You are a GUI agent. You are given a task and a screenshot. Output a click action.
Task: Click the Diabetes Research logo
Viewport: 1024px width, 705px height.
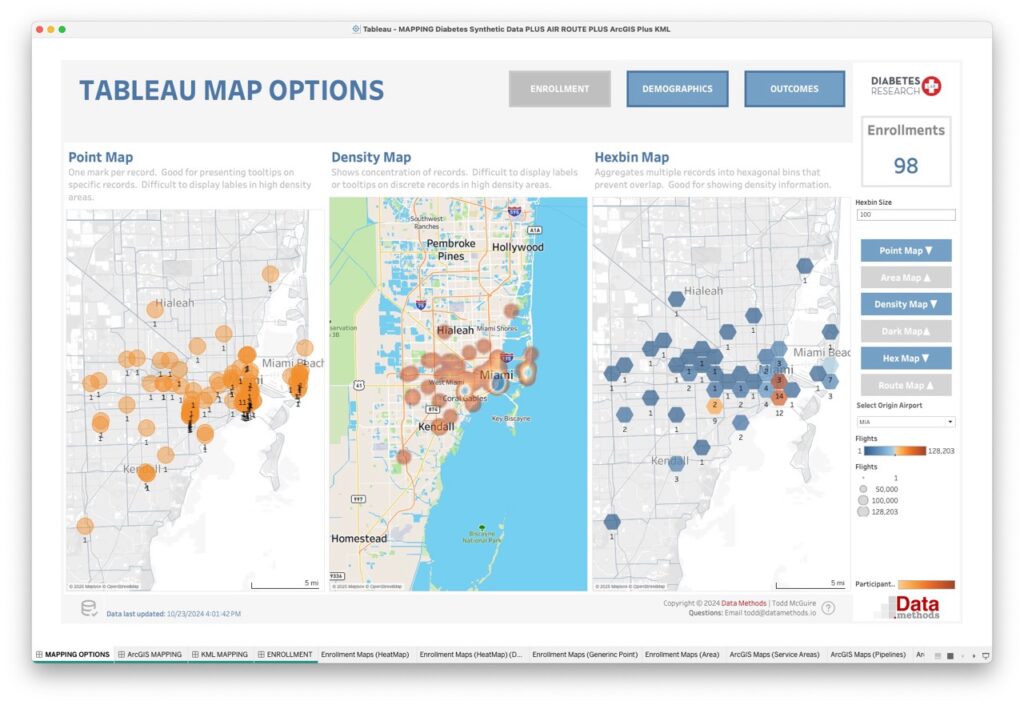coord(906,86)
